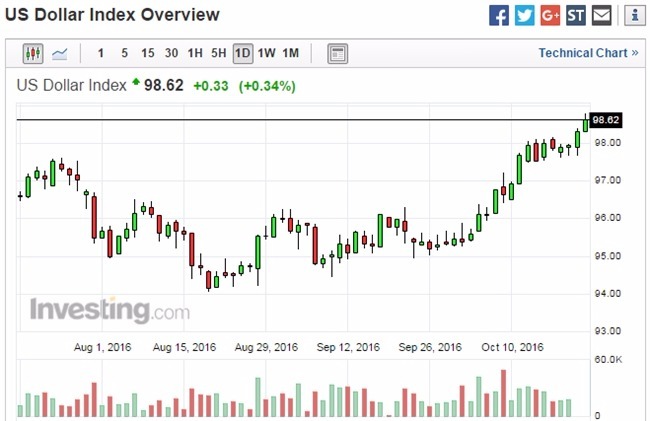Image resolution: width=650 pixels, height=421 pixels.
Task: Click the +0.33 change value
Action: tap(211, 86)
